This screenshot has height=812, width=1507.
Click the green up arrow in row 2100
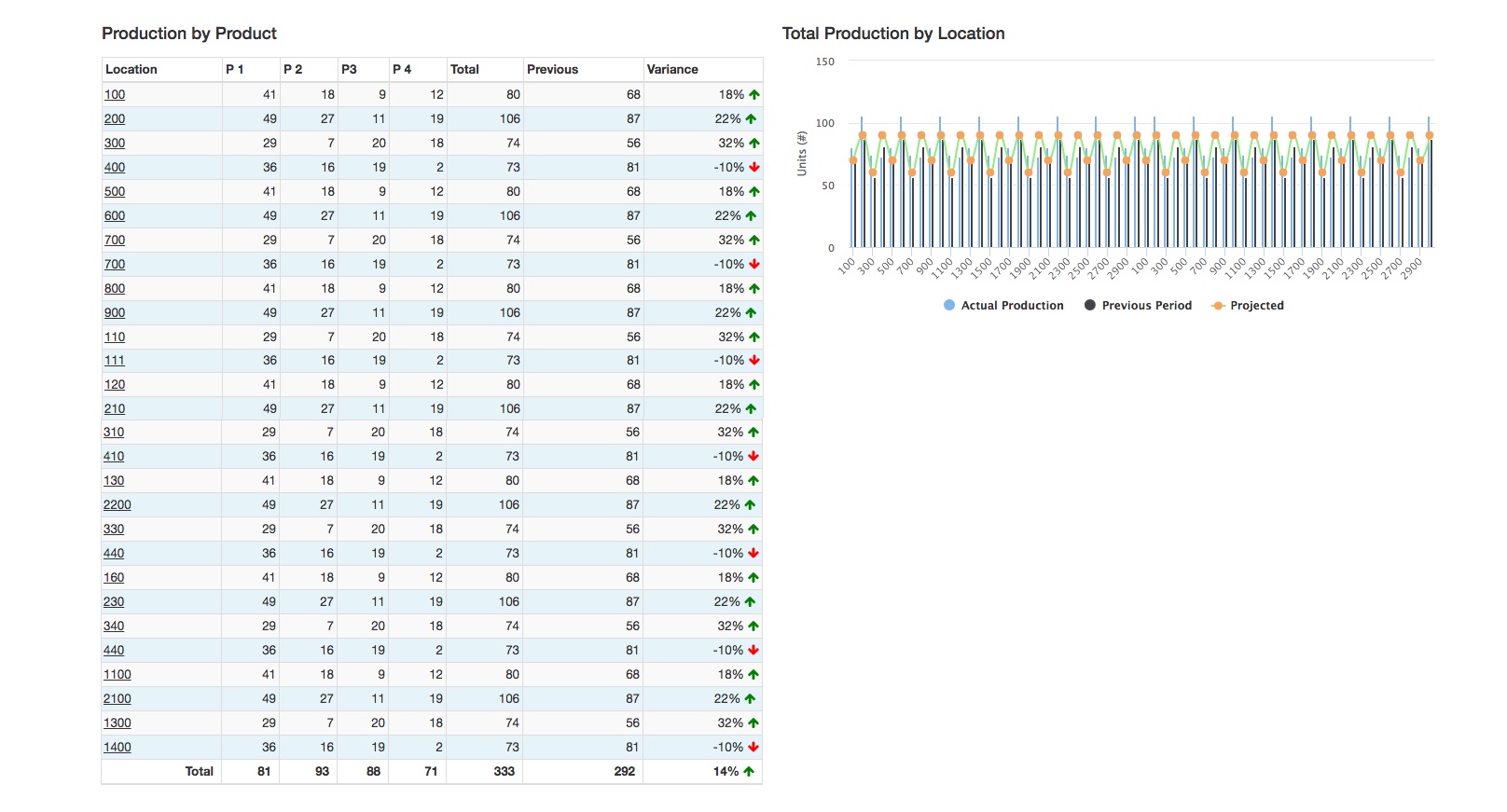(x=750, y=698)
